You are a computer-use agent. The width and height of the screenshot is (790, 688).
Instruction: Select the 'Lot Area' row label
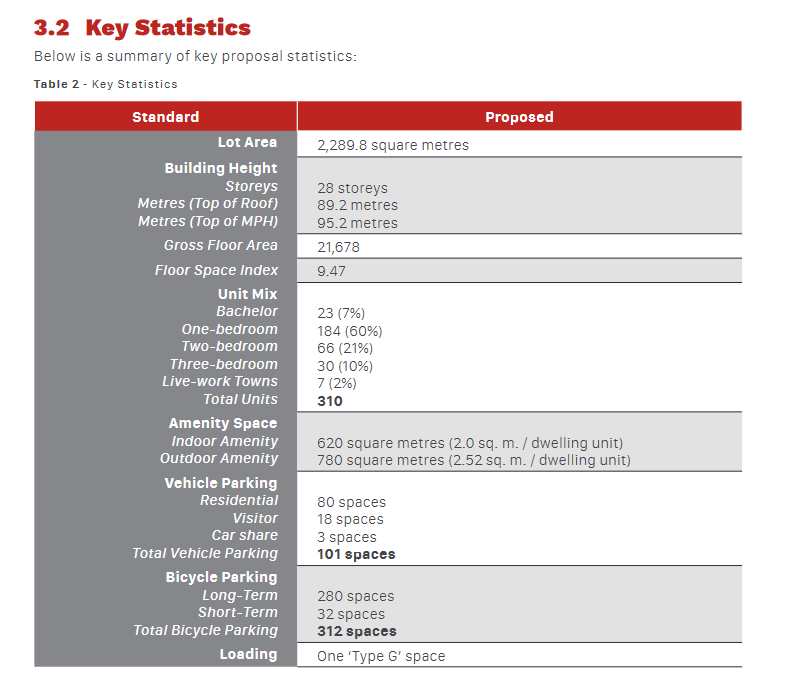click(247, 143)
